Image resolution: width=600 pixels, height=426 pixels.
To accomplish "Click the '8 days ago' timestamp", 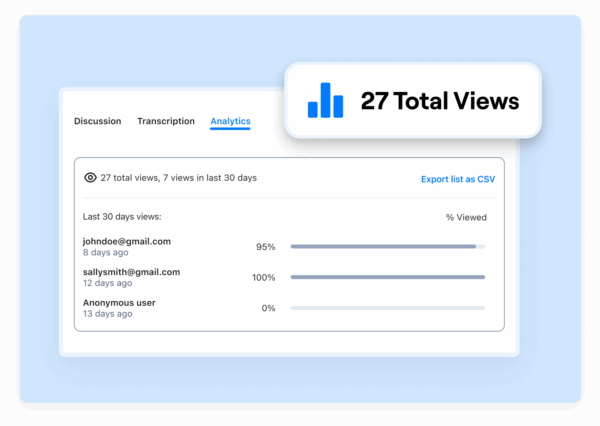I will pyautogui.click(x=107, y=253).
